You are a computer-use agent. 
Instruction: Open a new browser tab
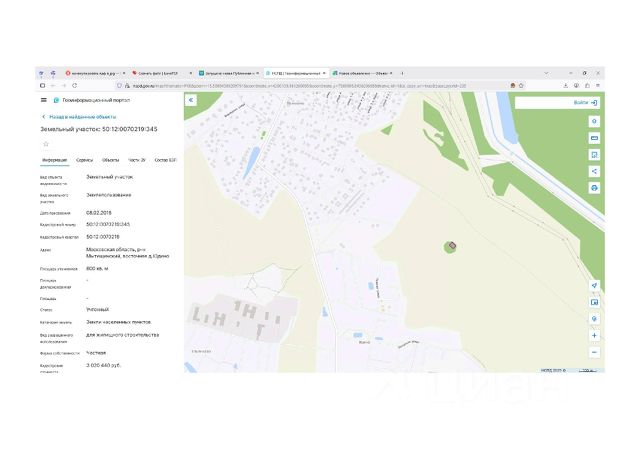[x=402, y=73]
